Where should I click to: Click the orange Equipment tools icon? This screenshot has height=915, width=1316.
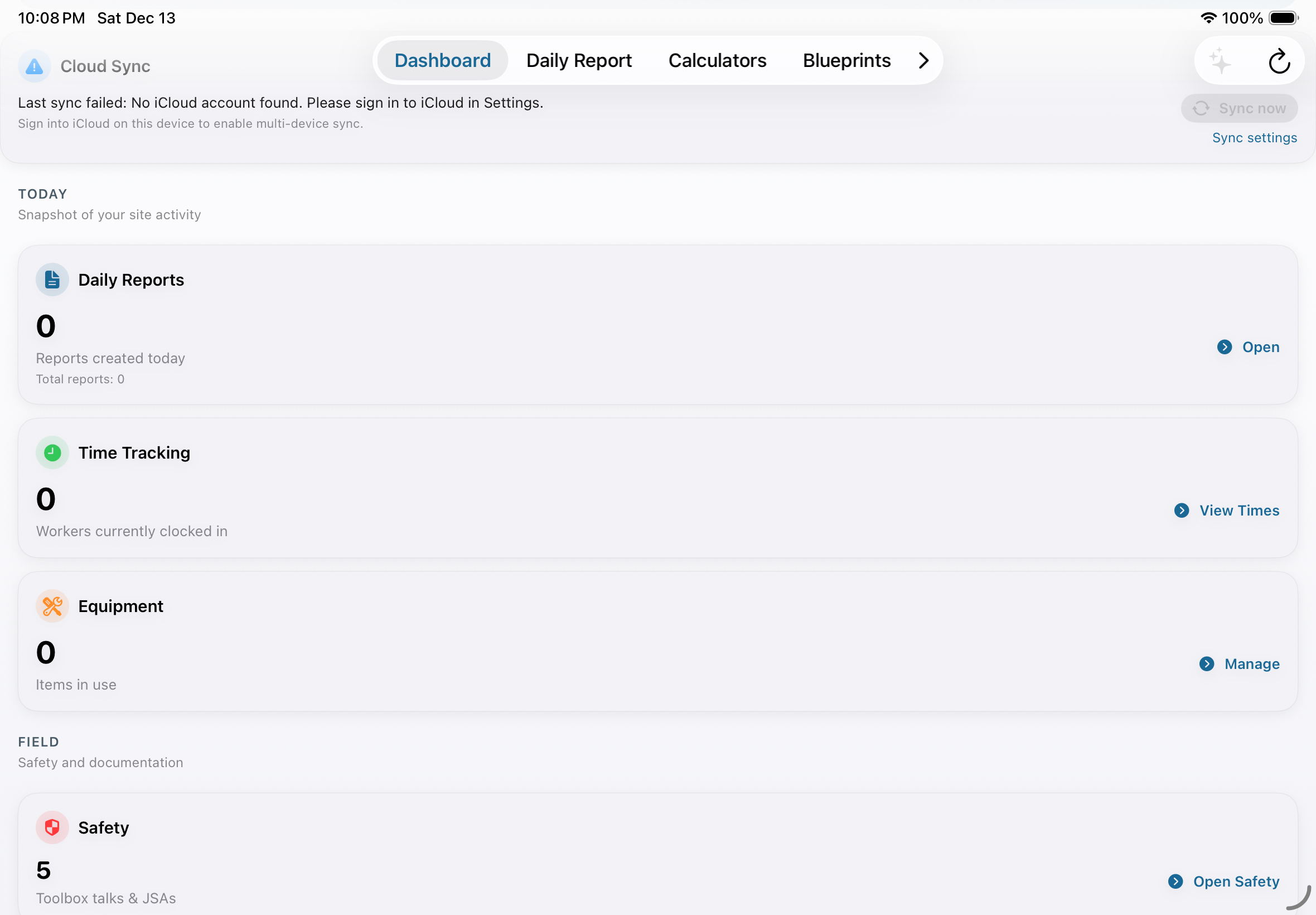point(51,606)
